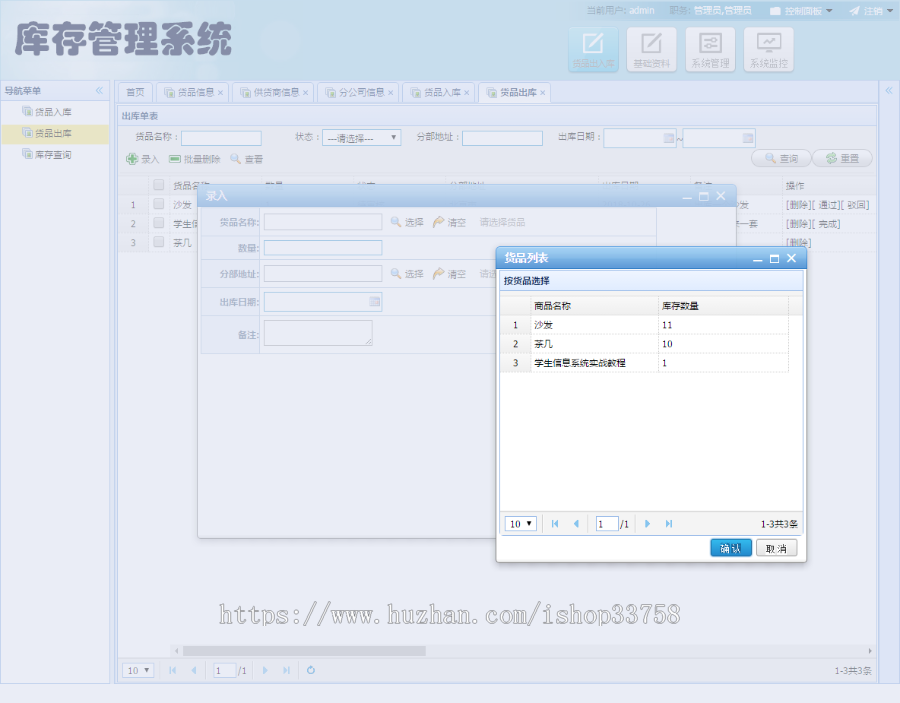The height and width of the screenshot is (703, 900).
Task: Open the 系统管理 module icon
Action: tap(709, 48)
